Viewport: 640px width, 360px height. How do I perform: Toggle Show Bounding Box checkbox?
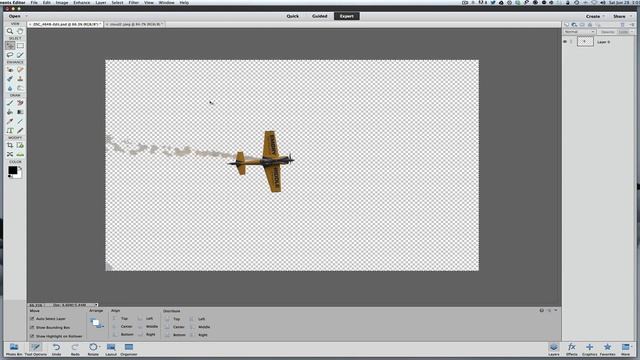[32, 327]
